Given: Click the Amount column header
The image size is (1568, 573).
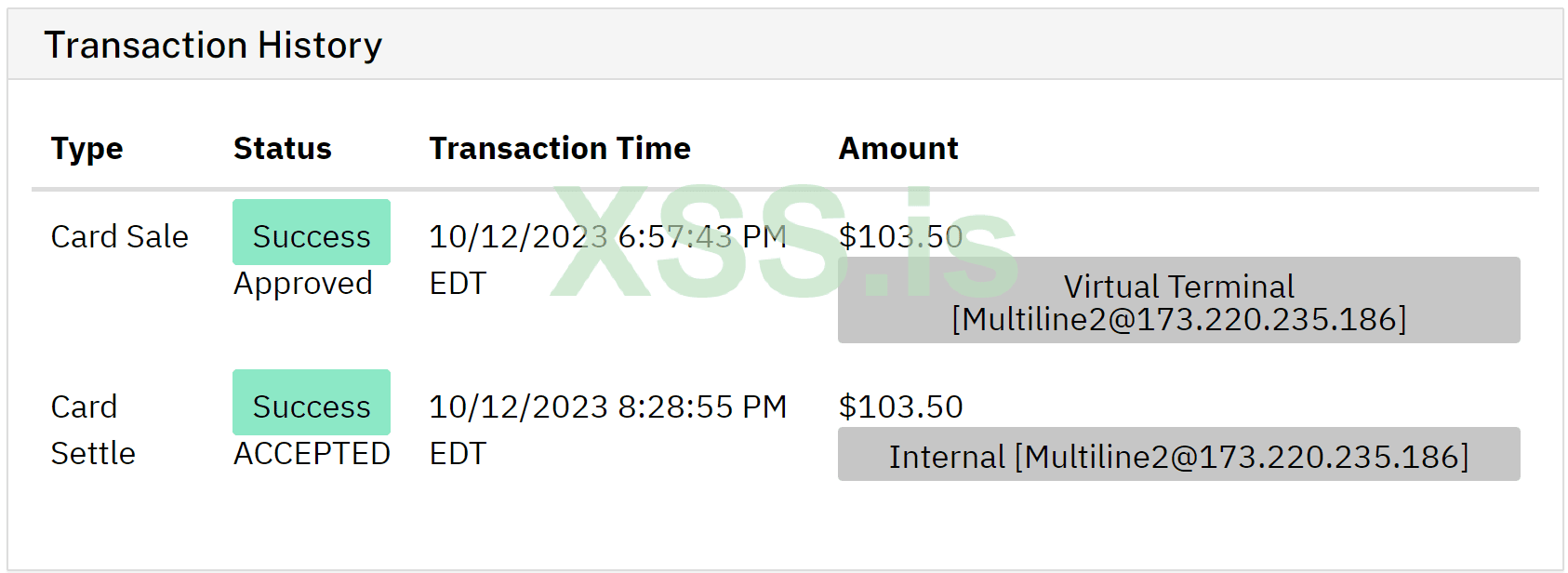Looking at the screenshot, I should pyautogui.click(x=898, y=149).
